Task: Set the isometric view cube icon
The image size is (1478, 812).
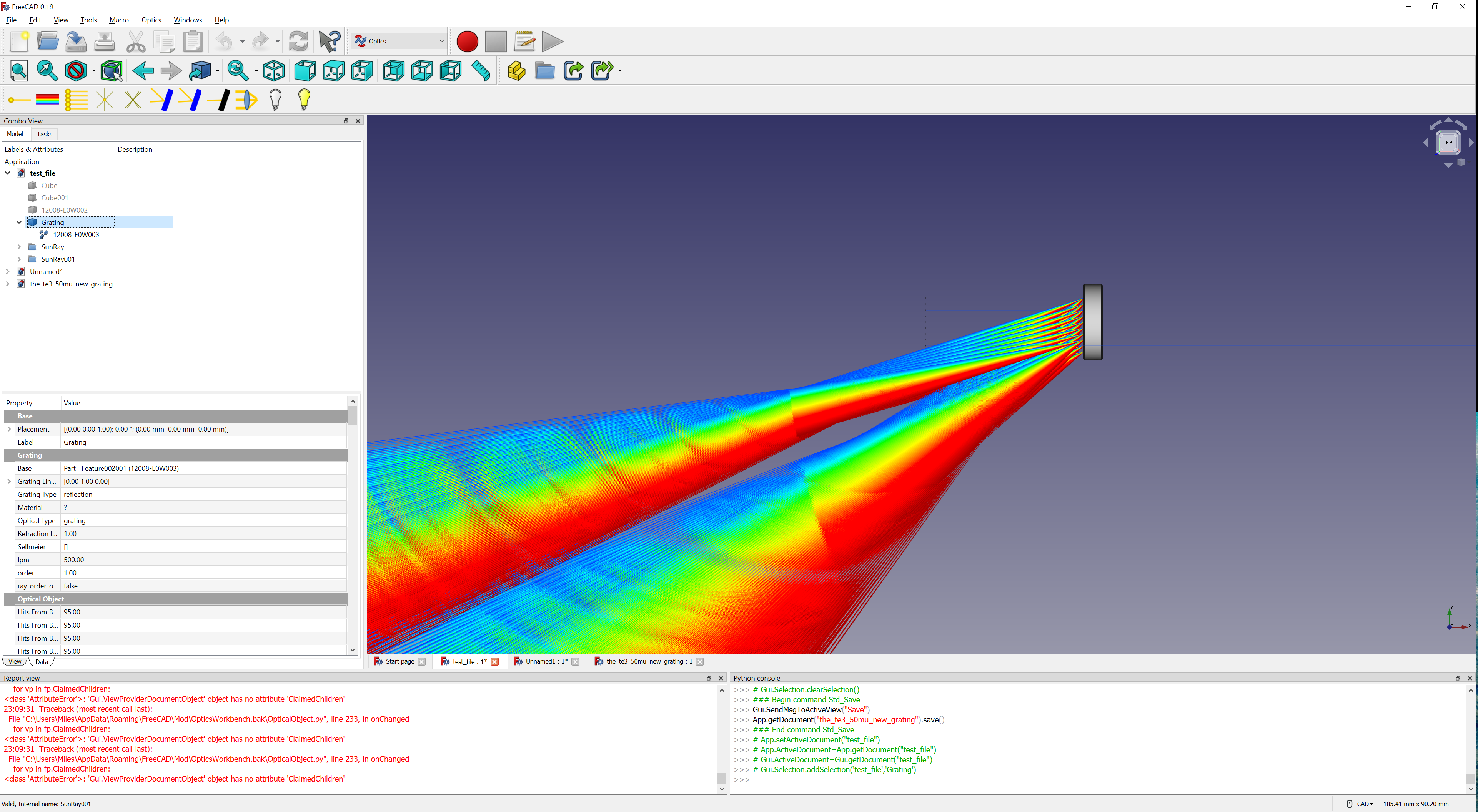Action: pos(274,71)
